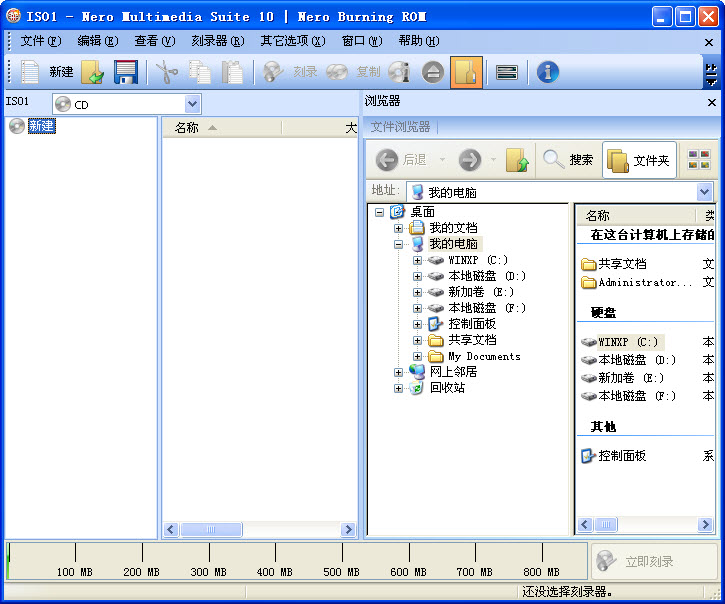
Task: Expand the WINXP (C:) tree node
Action: point(417,260)
